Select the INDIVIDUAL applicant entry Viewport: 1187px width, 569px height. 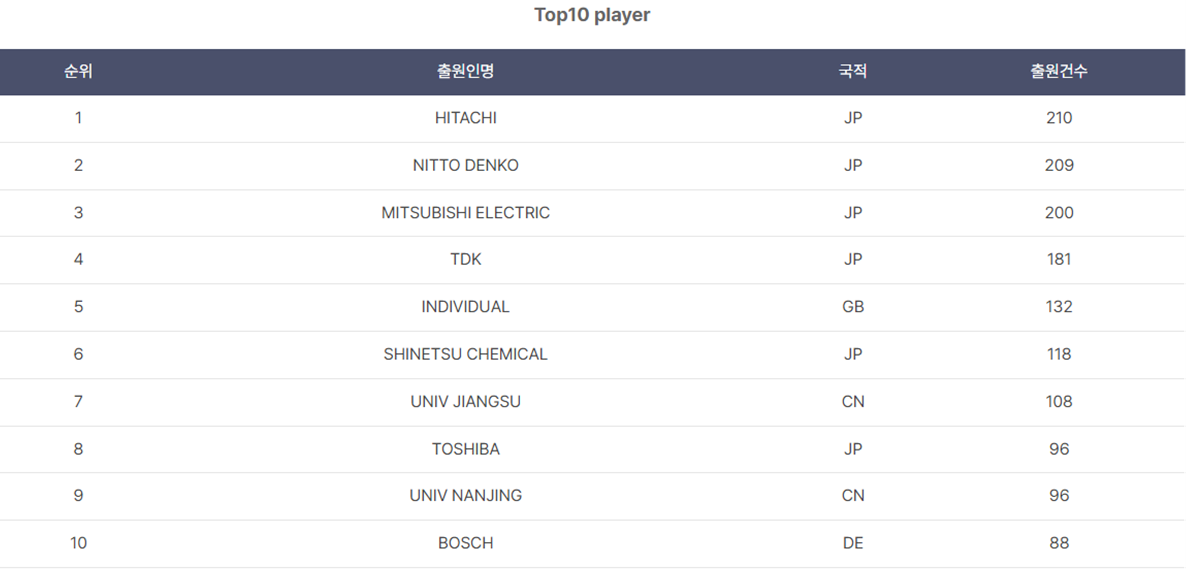(x=465, y=307)
